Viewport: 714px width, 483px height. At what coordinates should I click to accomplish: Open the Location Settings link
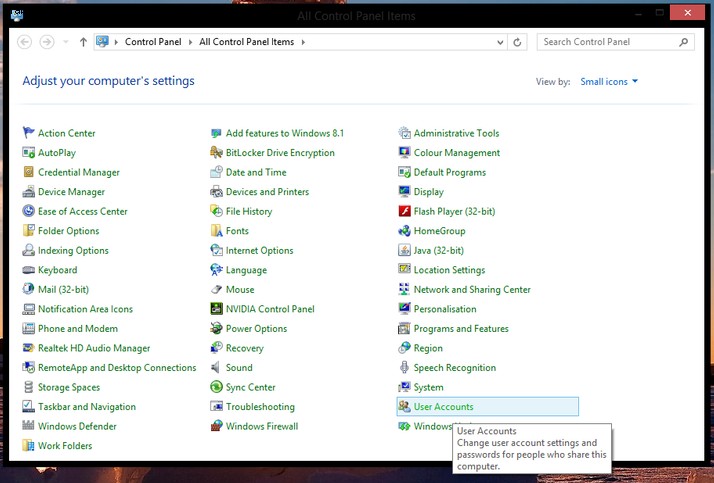449,270
